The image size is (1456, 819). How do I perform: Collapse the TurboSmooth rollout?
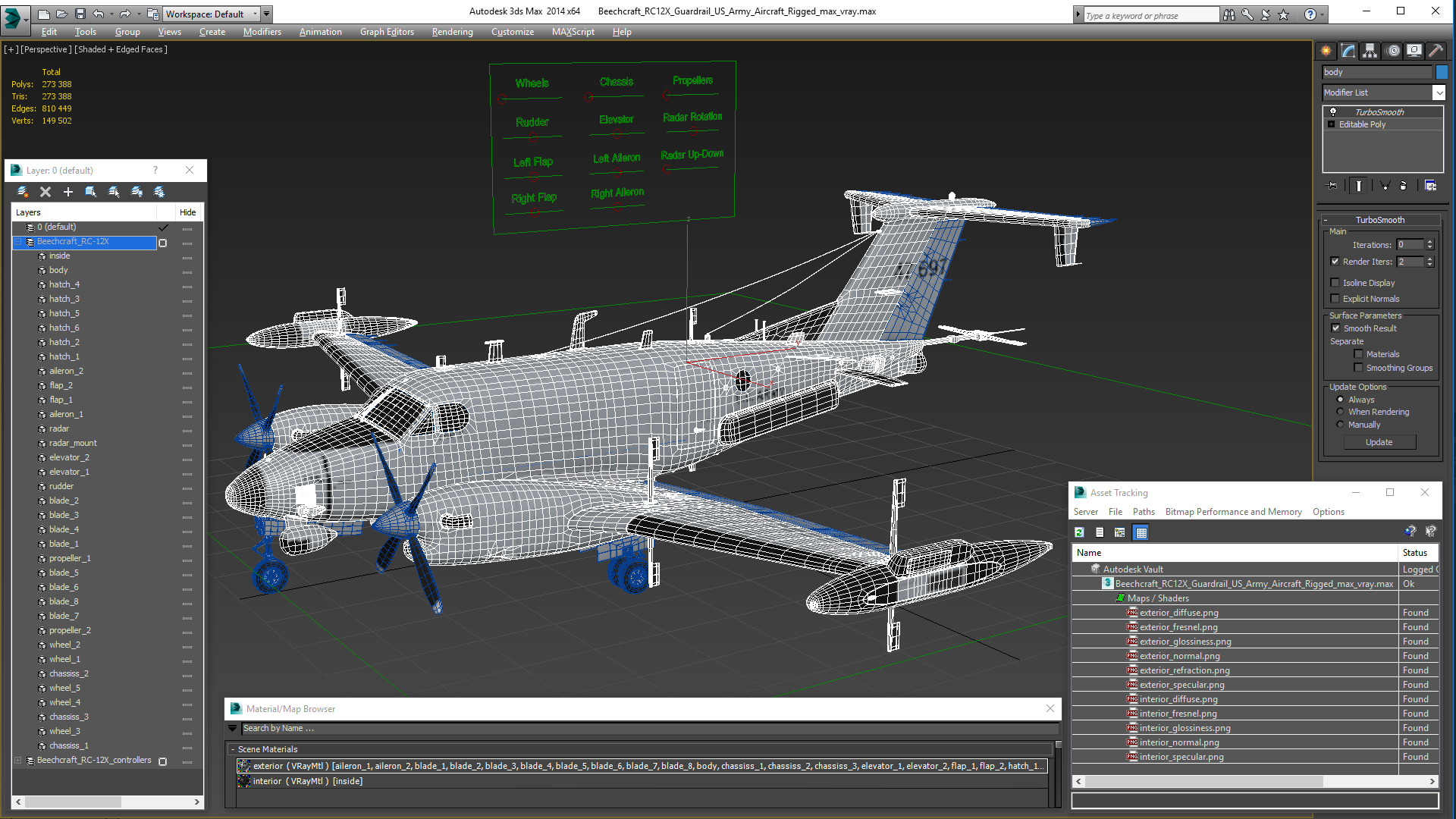[1326, 220]
